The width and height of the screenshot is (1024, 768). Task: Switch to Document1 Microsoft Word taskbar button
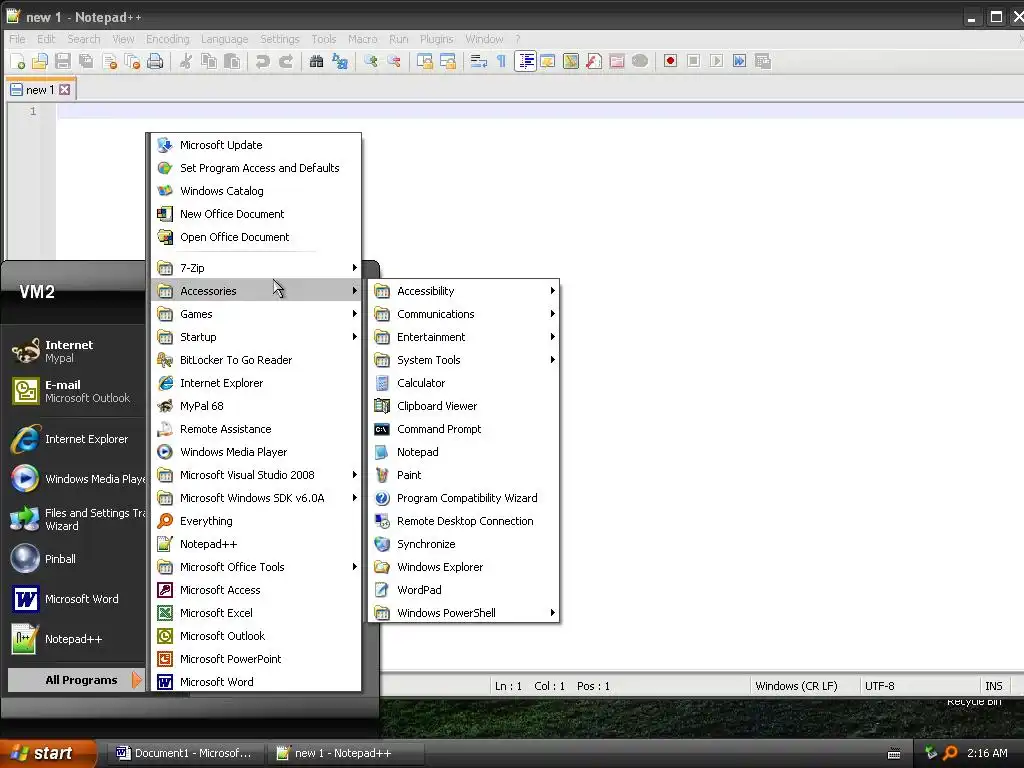[x=187, y=753]
